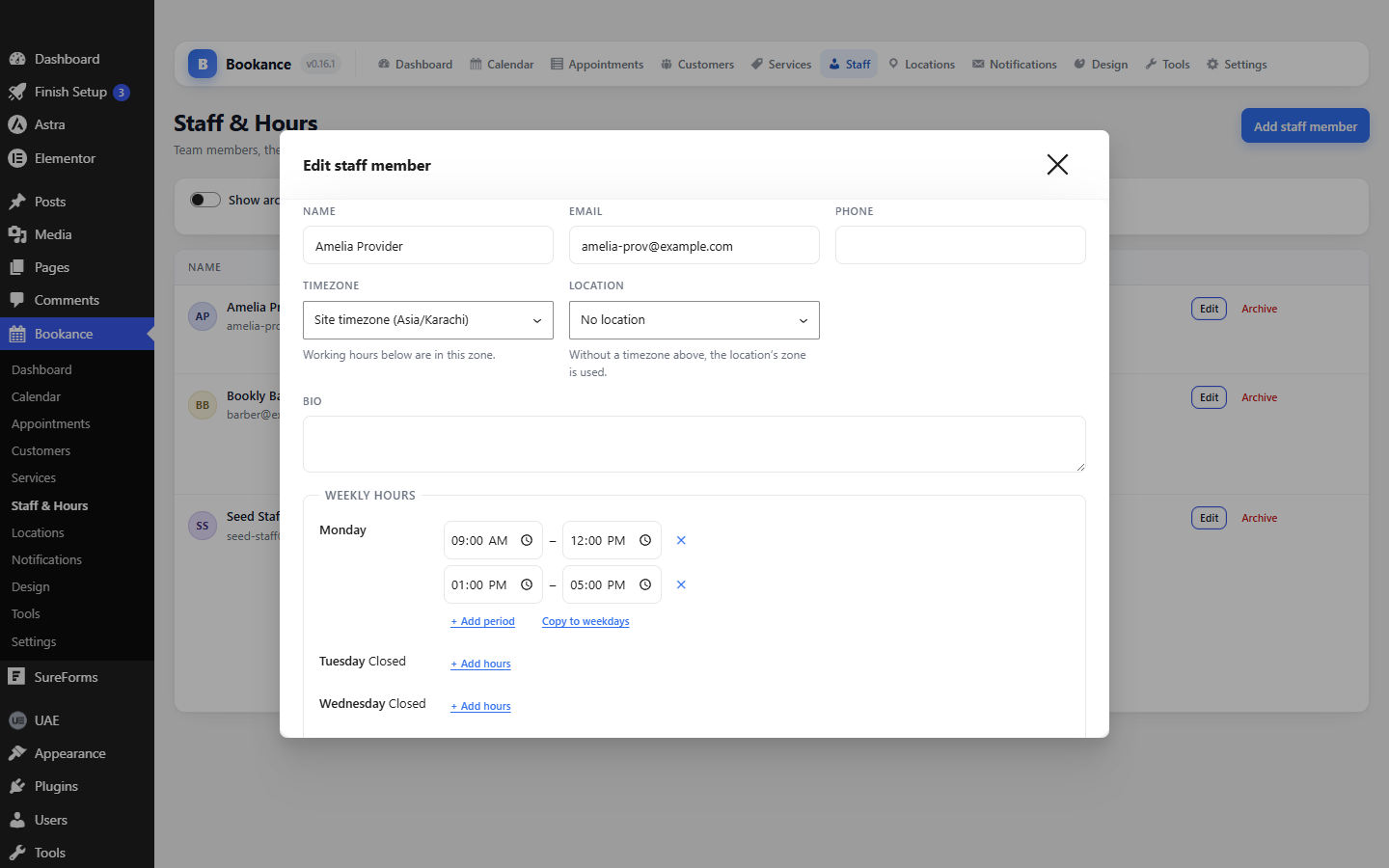Open Design submenu item in sidebar

(x=77, y=586)
